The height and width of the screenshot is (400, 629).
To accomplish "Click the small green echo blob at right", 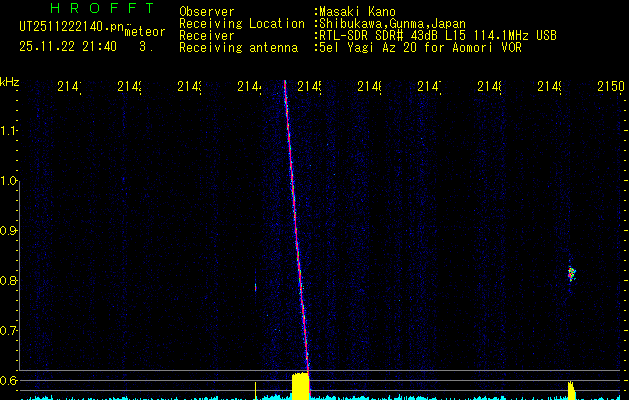I will (x=572, y=272).
